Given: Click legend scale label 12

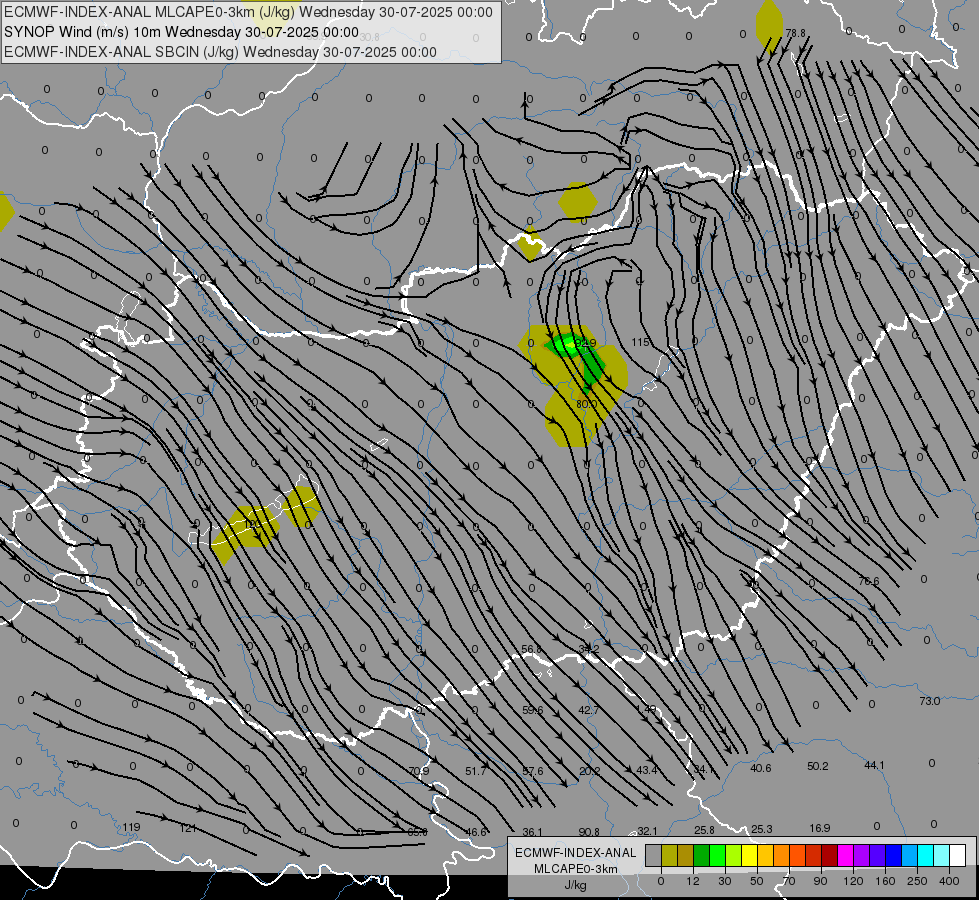Looking at the screenshot, I should tap(693, 881).
